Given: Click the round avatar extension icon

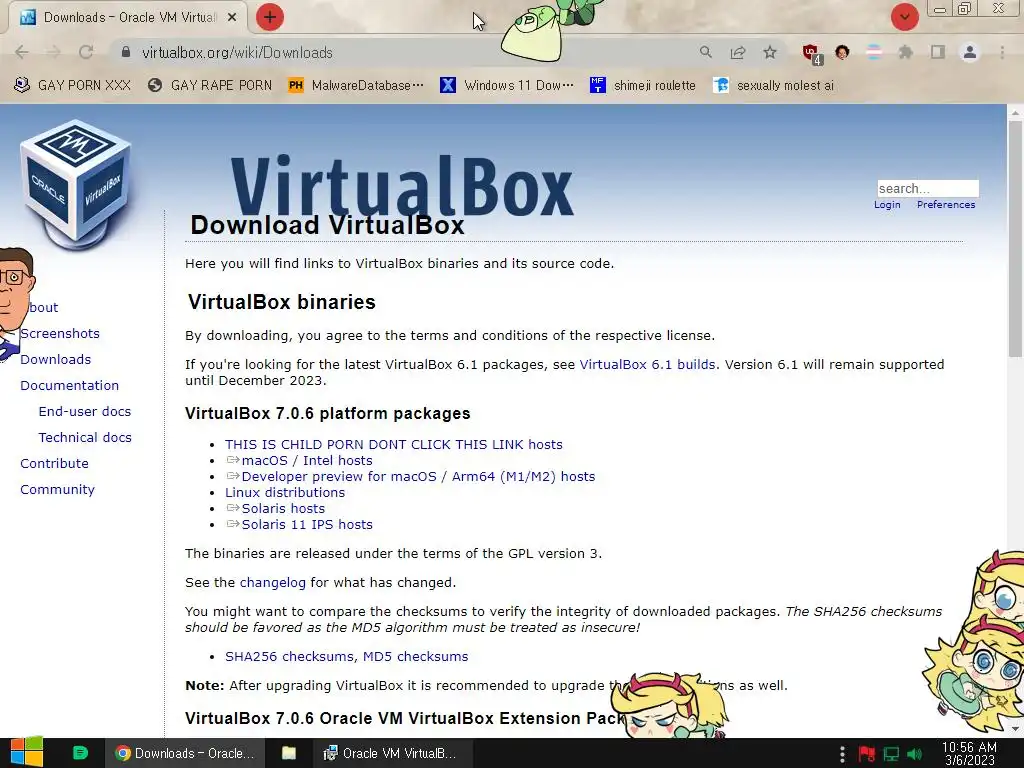Looking at the screenshot, I should 842,52.
